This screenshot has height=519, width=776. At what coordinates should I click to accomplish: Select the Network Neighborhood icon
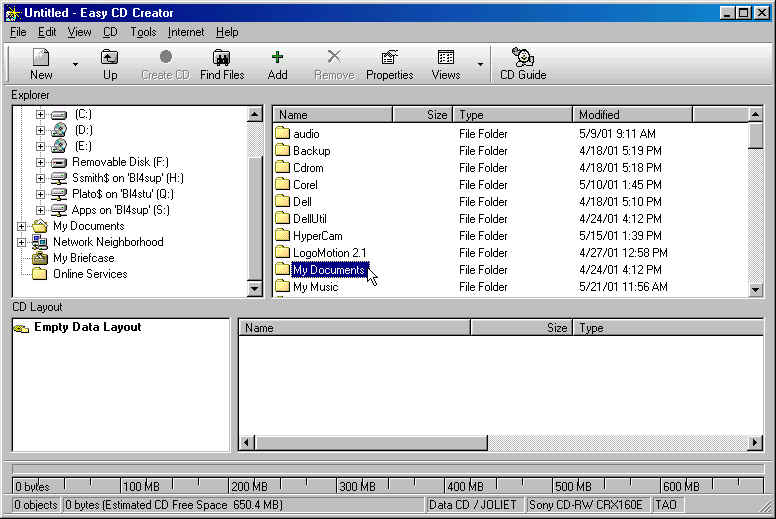[x=40, y=242]
